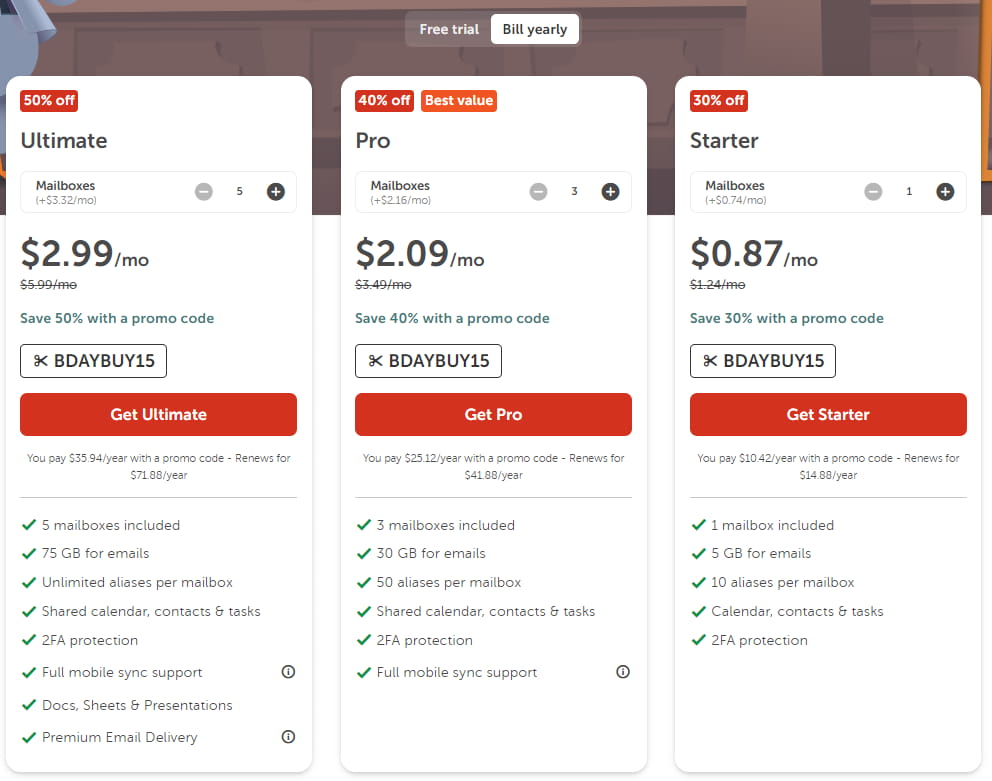
Task: Decrease Starter mailboxes with minus control
Action: (873, 191)
